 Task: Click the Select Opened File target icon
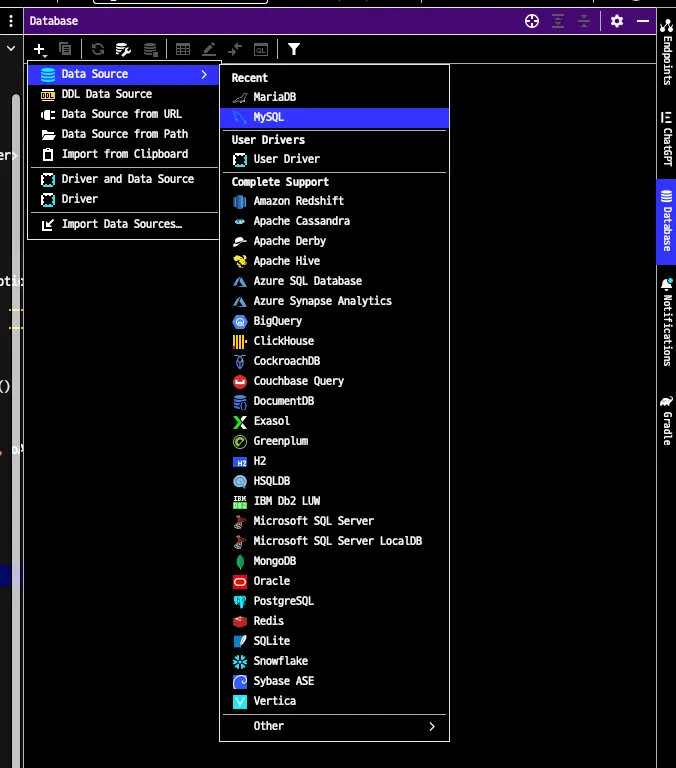click(x=531, y=21)
